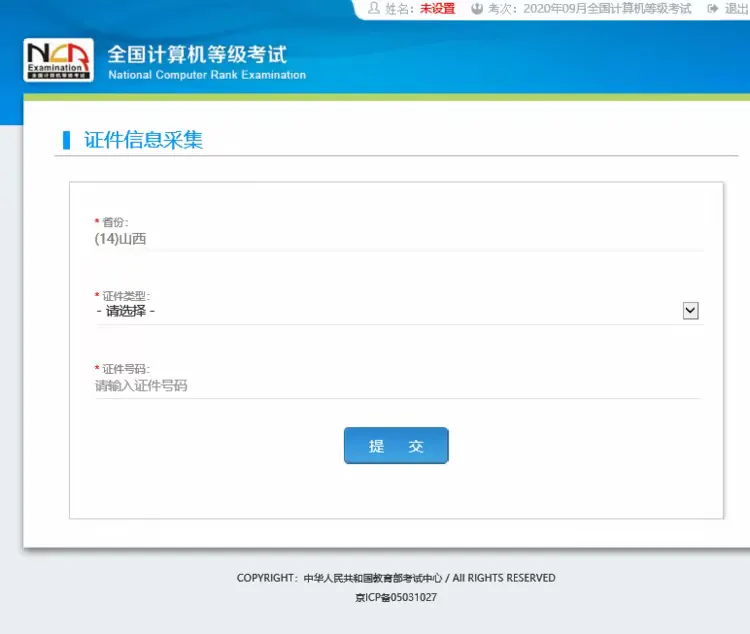The width and height of the screenshot is (750, 634).
Task: Focus the 请输入证件号码 input field
Action: click(x=397, y=385)
